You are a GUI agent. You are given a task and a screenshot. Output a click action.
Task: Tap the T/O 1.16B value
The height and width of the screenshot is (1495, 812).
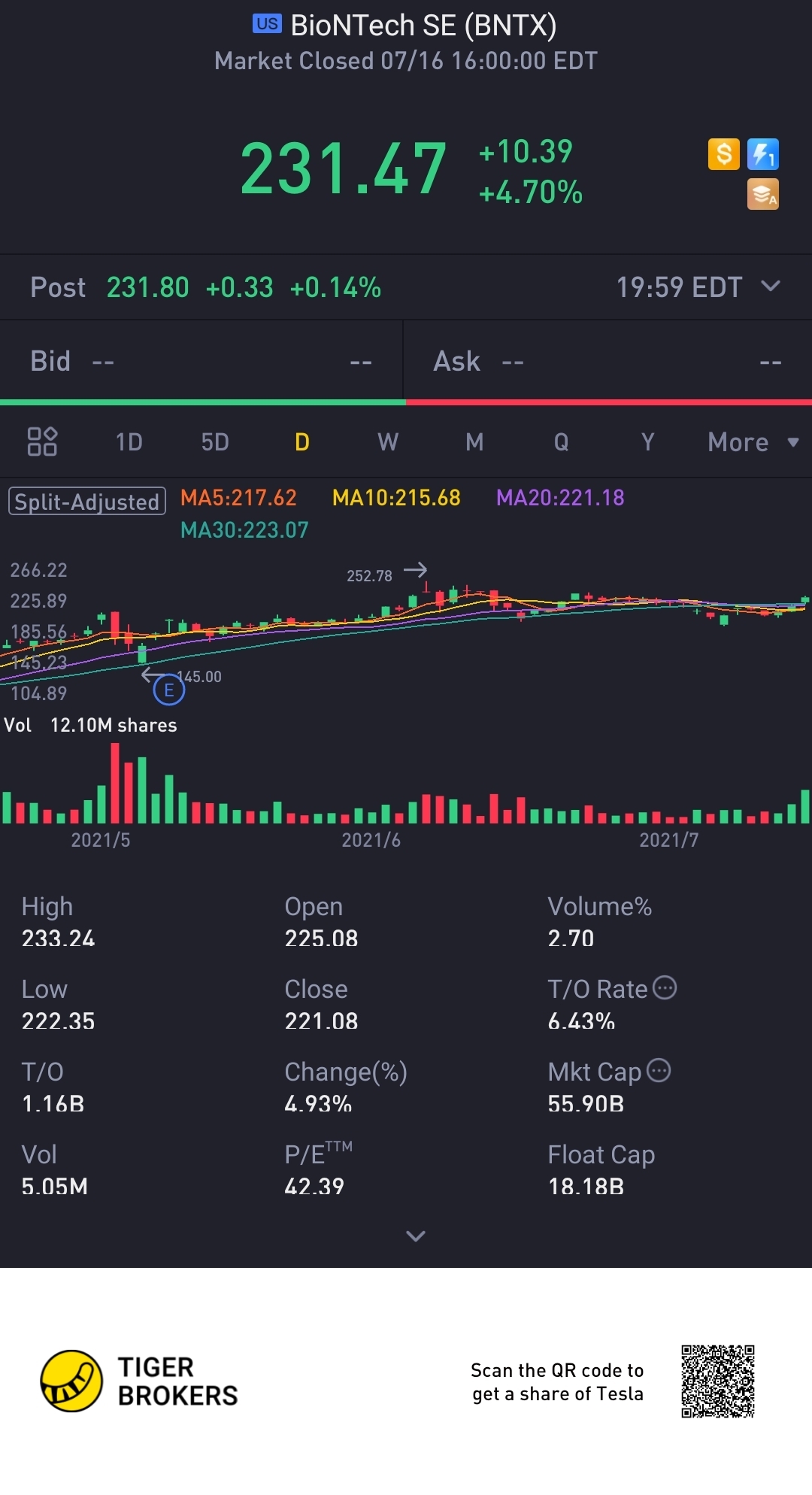click(x=53, y=1103)
